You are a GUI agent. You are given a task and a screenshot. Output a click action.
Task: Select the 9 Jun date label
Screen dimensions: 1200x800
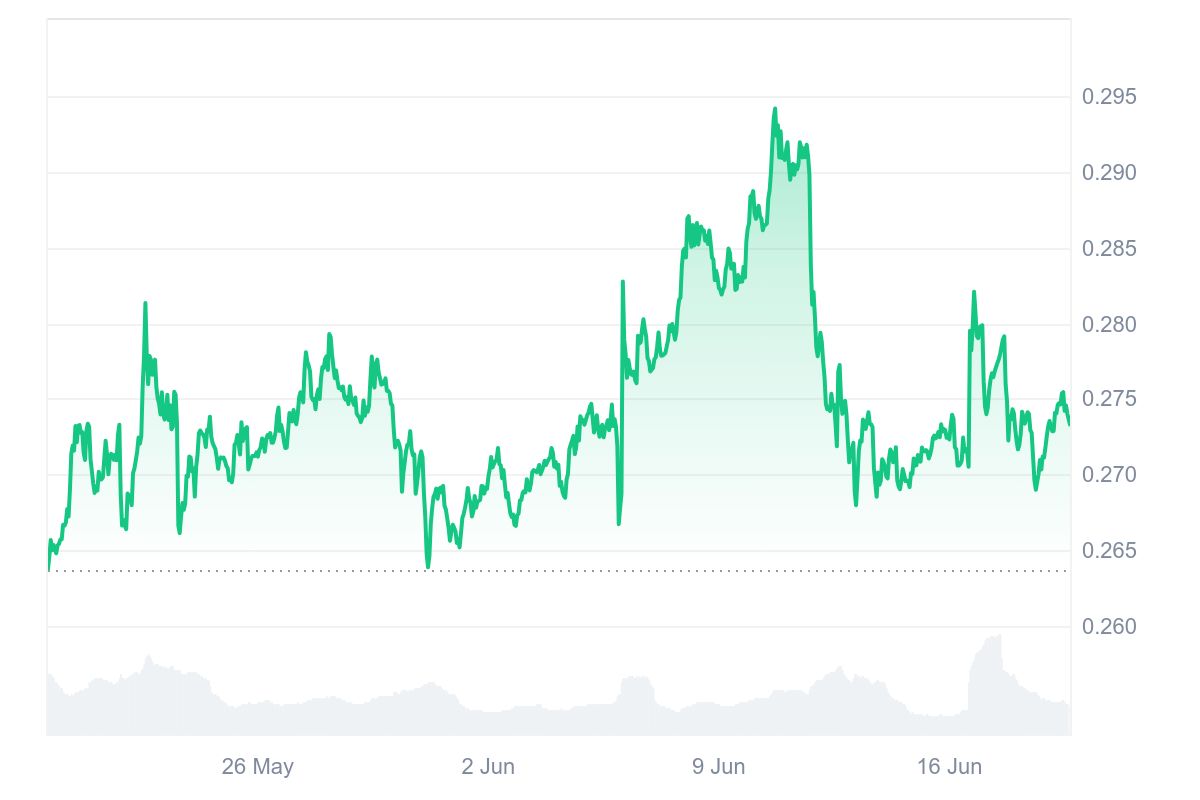719,767
